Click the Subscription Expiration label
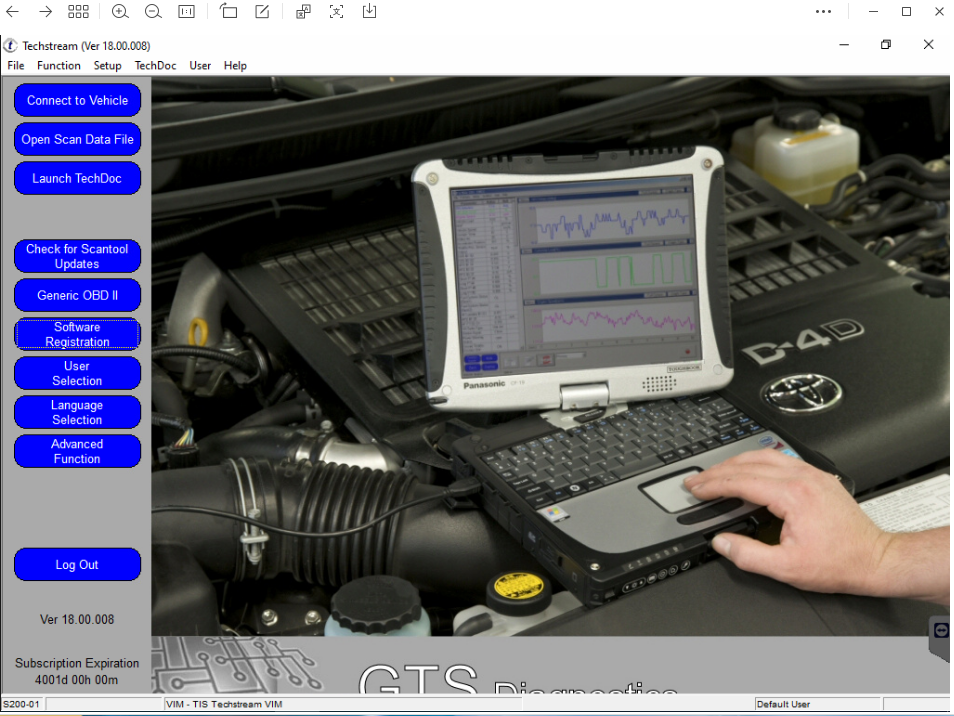Viewport: 954px width, 716px height. point(77,663)
